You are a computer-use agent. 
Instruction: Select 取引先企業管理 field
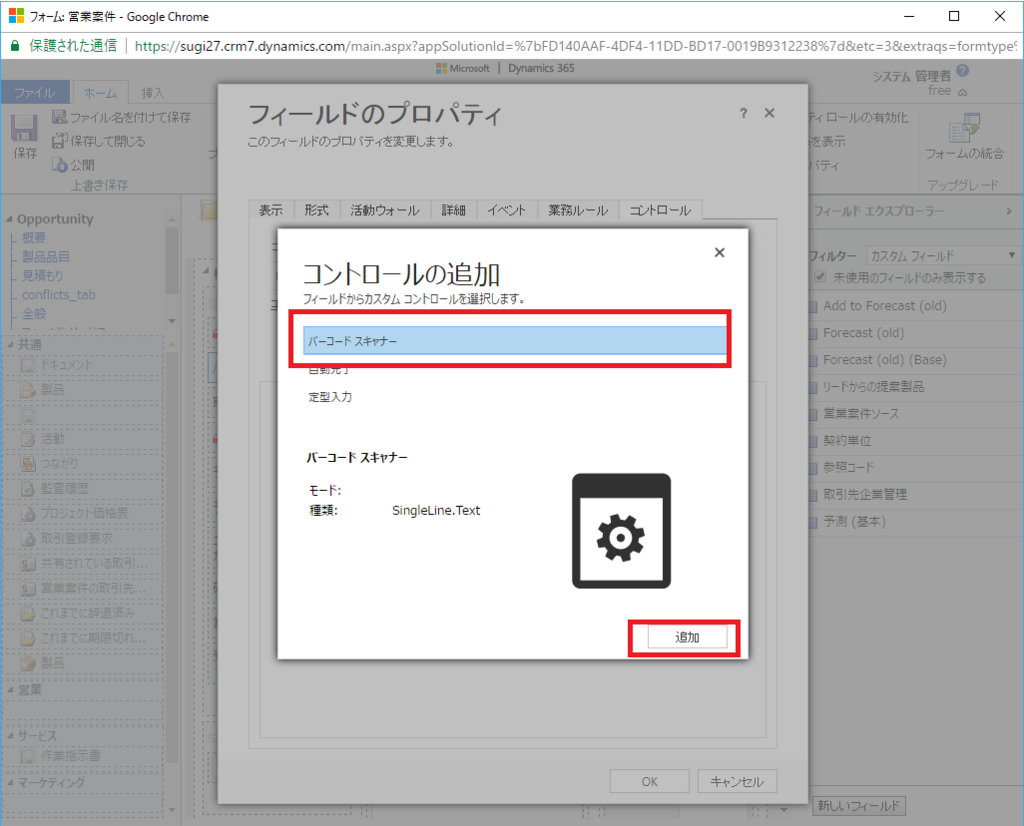pos(865,494)
